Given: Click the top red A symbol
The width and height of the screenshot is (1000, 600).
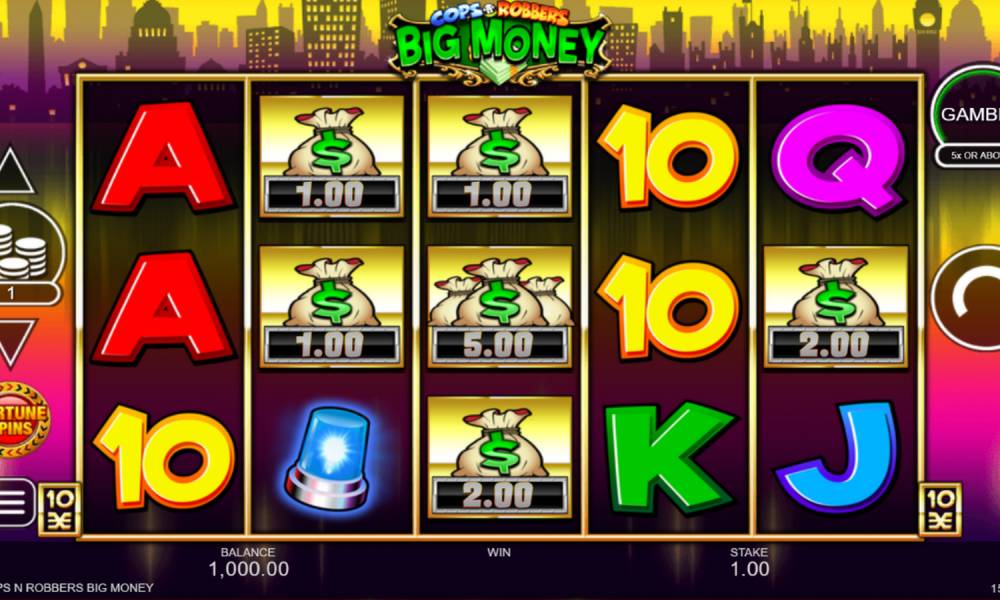Looking at the screenshot, I should click(x=163, y=157).
